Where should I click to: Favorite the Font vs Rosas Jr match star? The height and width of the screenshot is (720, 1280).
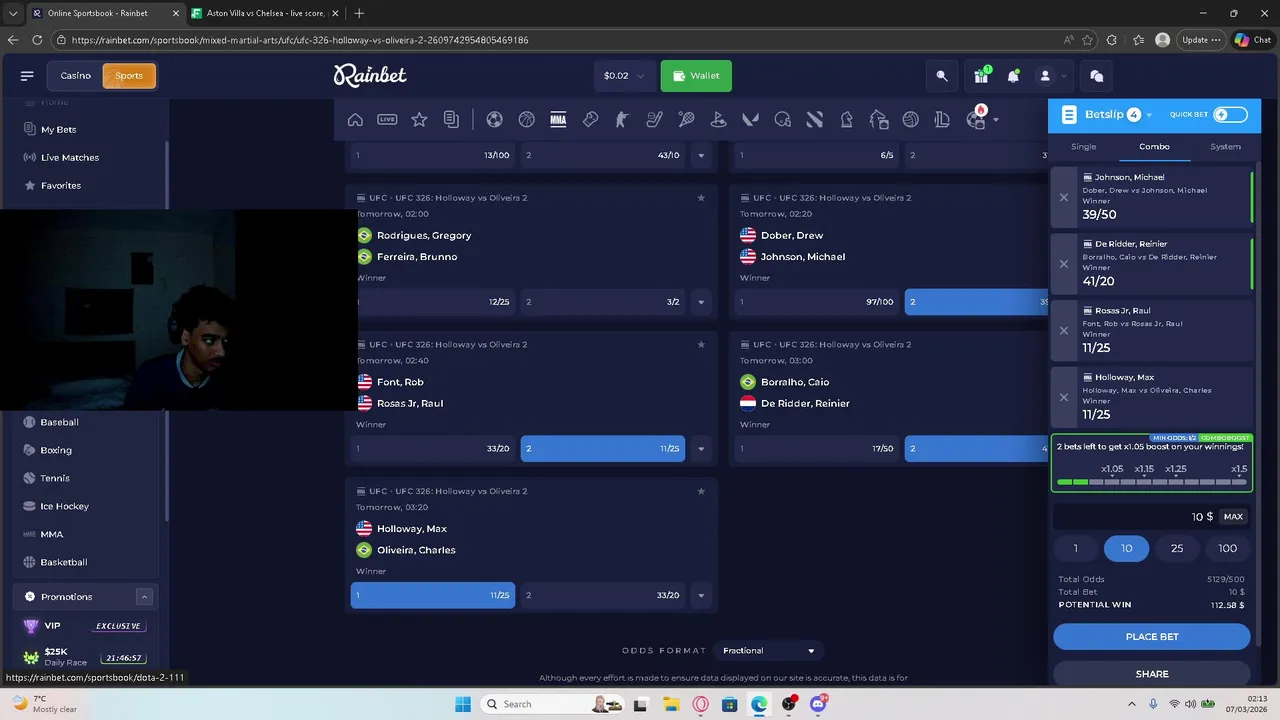pyautogui.click(x=701, y=345)
